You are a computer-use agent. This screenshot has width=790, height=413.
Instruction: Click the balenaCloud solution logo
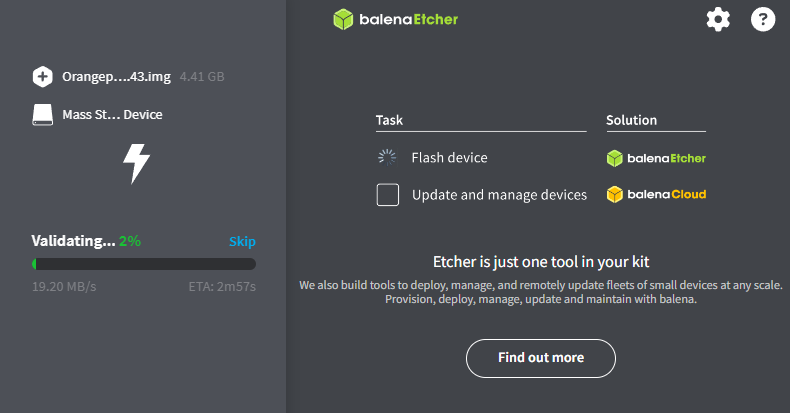pos(656,194)
